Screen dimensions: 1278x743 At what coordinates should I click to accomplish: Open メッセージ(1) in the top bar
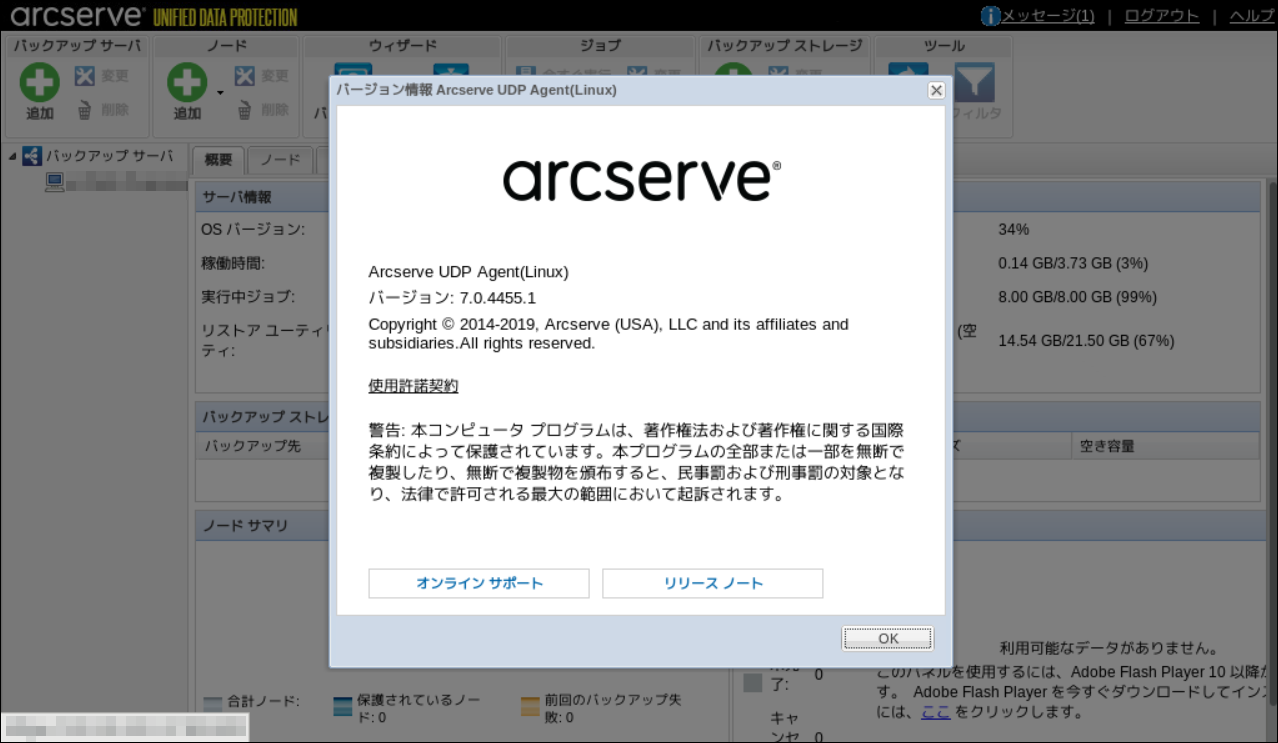(x=1048, y=16)
